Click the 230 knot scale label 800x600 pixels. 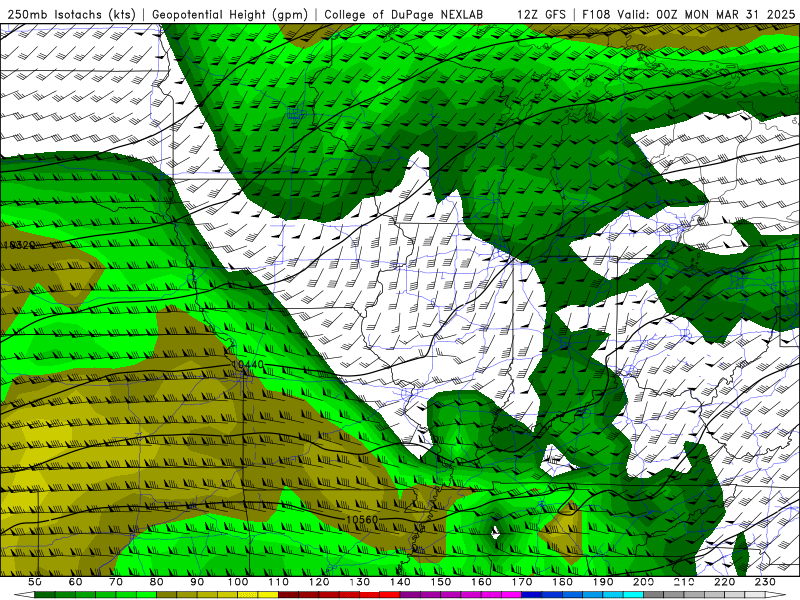click(765, 582)
